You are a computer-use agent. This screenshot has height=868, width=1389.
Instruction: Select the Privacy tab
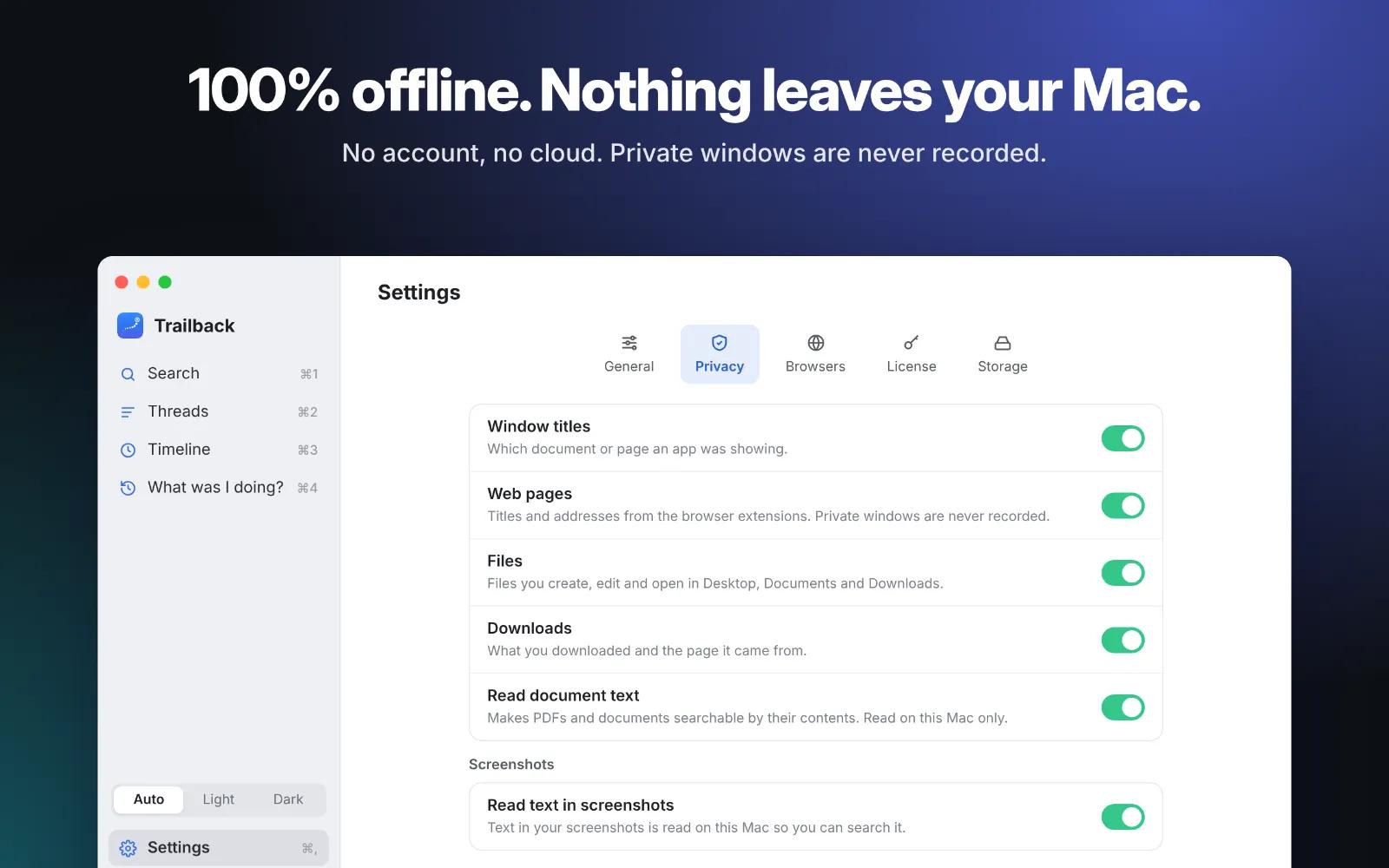pyautogui.click(x=720, y=354)
